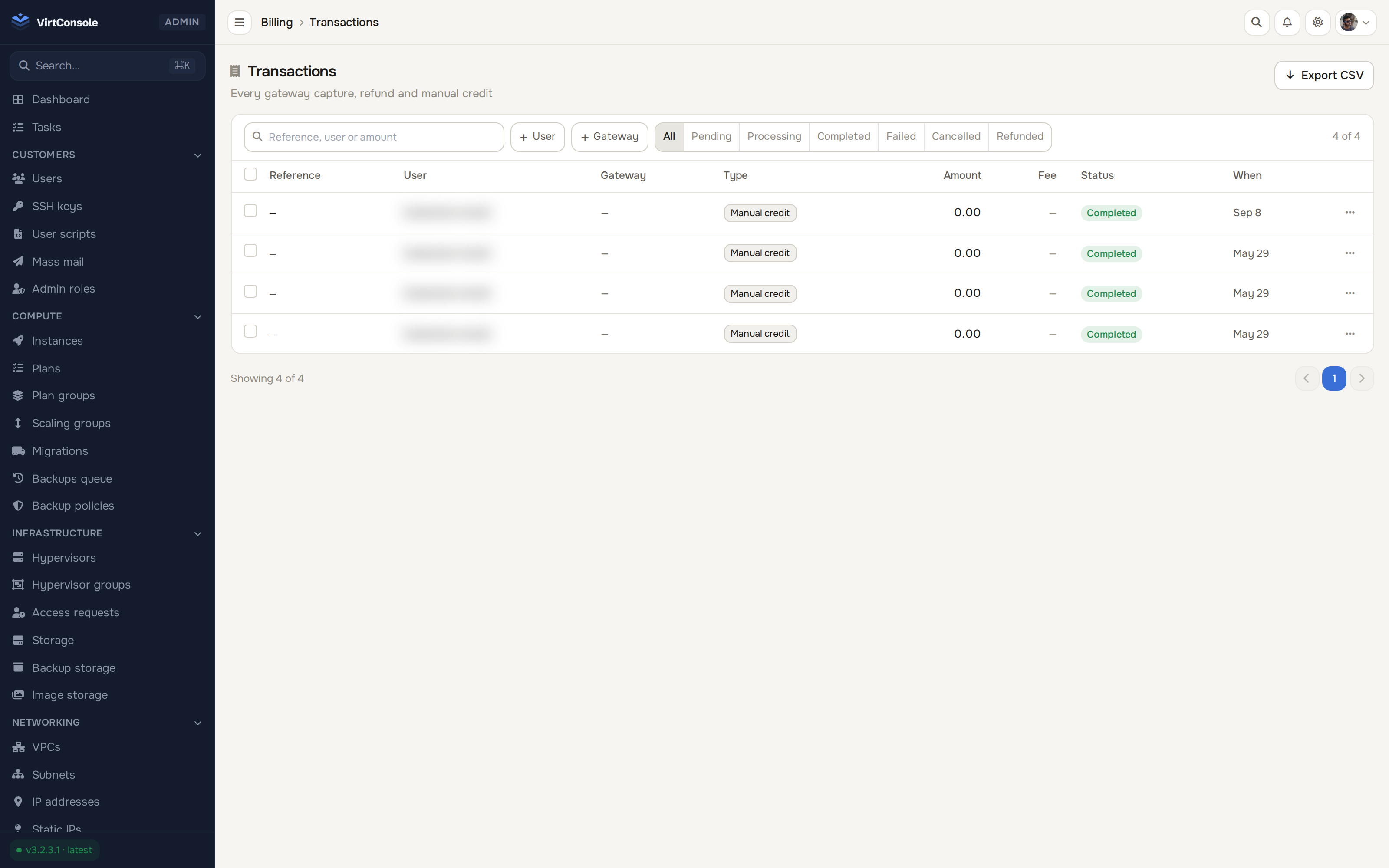The width and height of the screenshot is (1389, 868).
Task: Open Mass mail in the sidebar
Action: (x=107, y=261)
